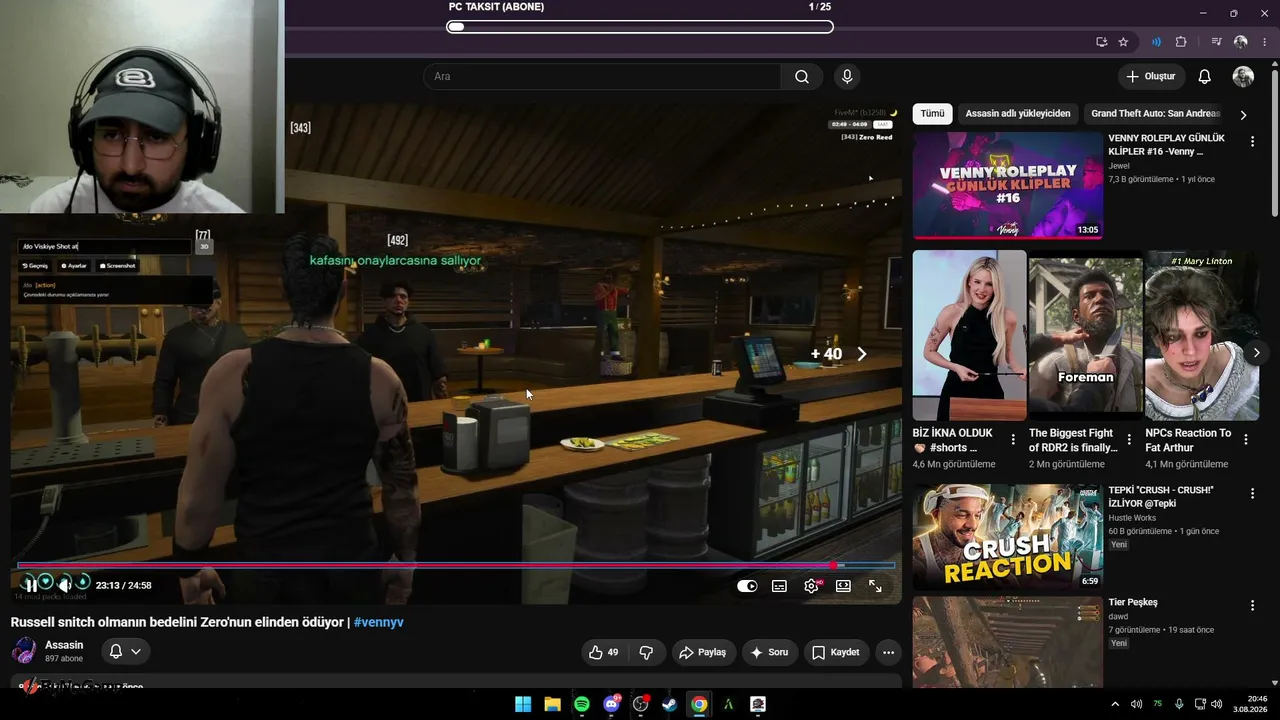Start voice search with the microphone
This screenshot has width=1280, height=720.
click(847, 76)
